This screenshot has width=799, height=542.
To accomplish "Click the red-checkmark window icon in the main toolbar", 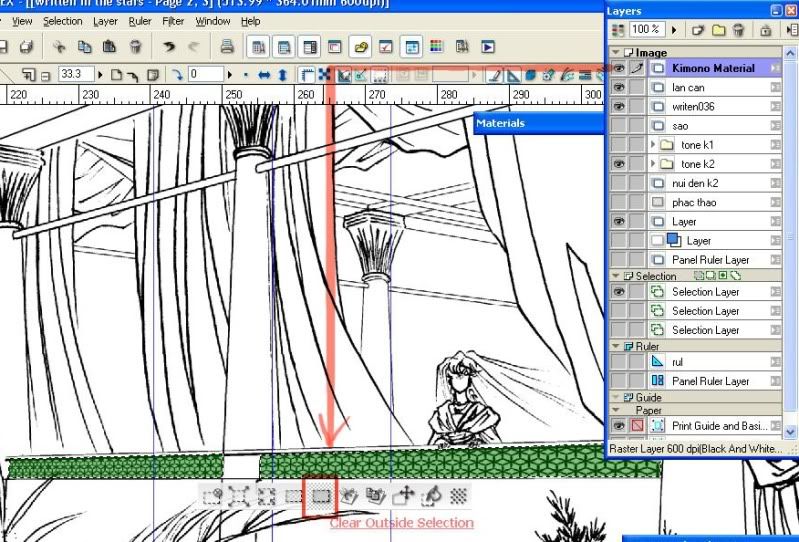I will pyautogui.click(x=386, y=47).
